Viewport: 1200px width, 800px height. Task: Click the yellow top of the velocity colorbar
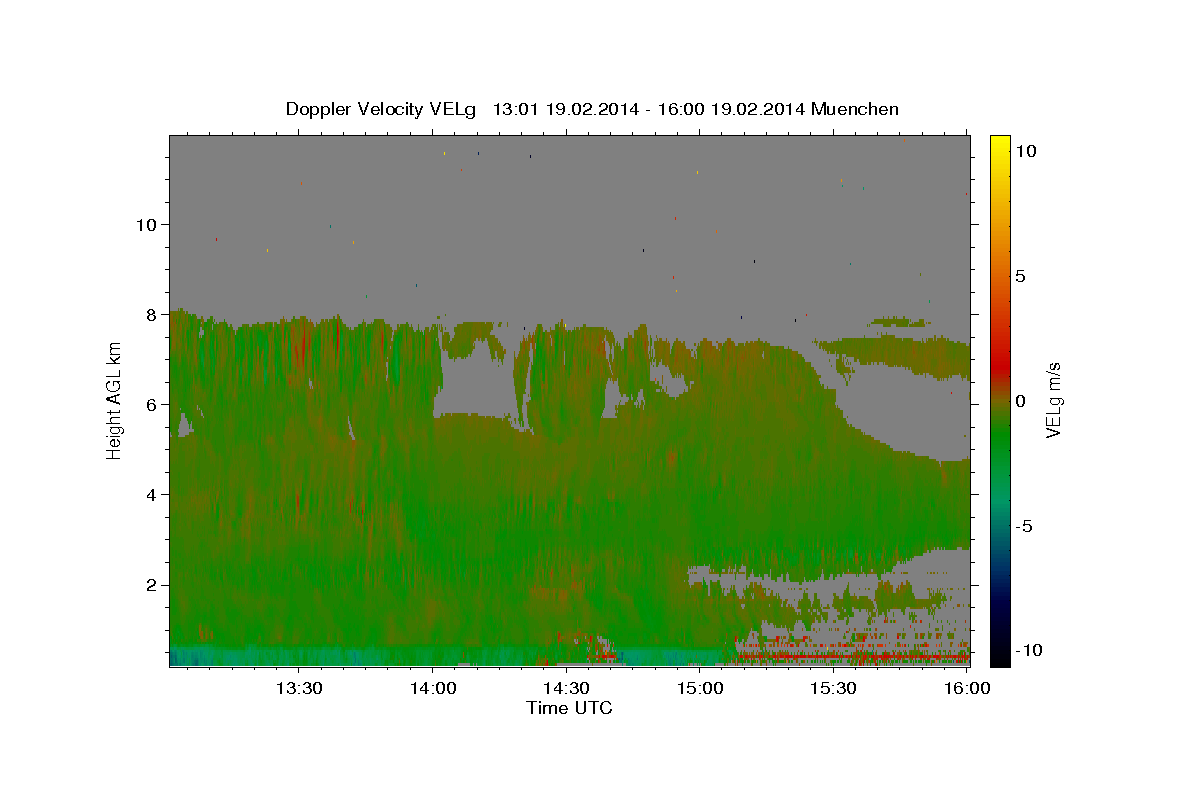999,145
